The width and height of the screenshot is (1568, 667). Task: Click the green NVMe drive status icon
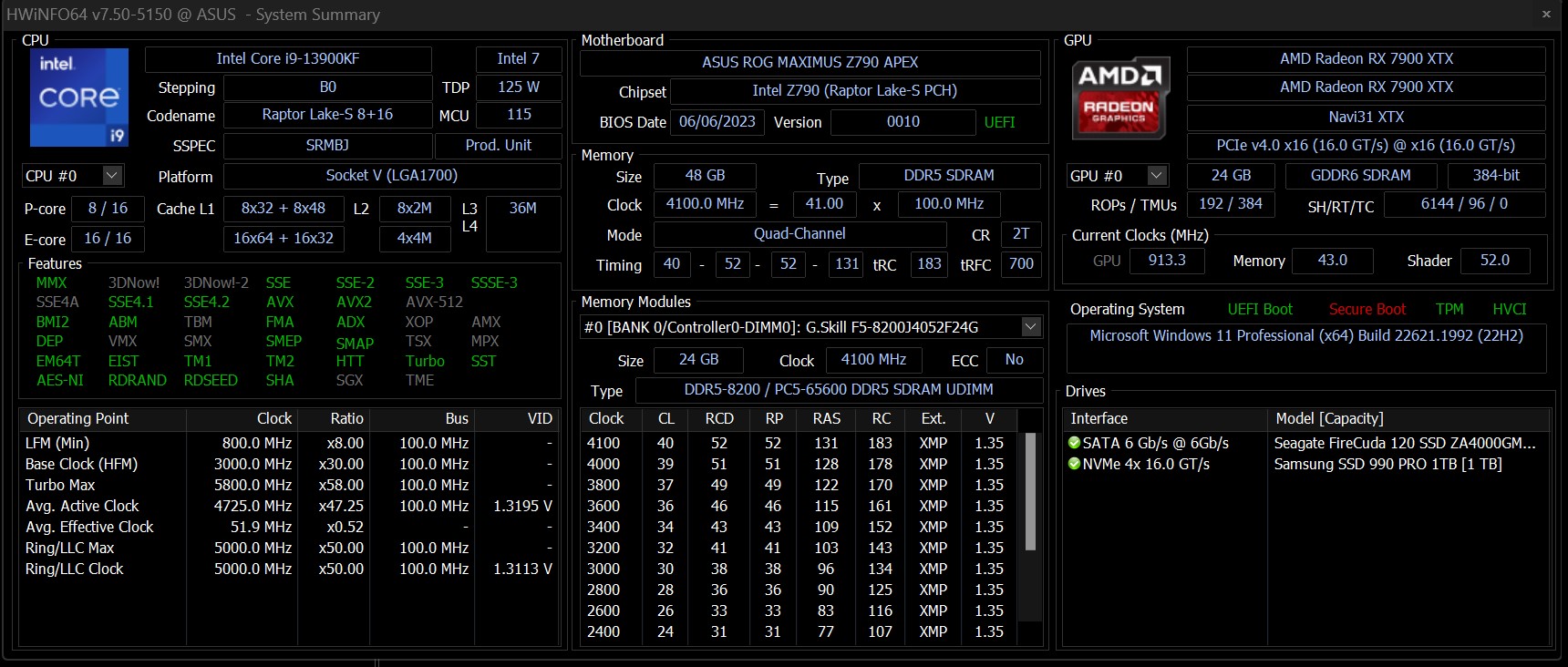1075,464
